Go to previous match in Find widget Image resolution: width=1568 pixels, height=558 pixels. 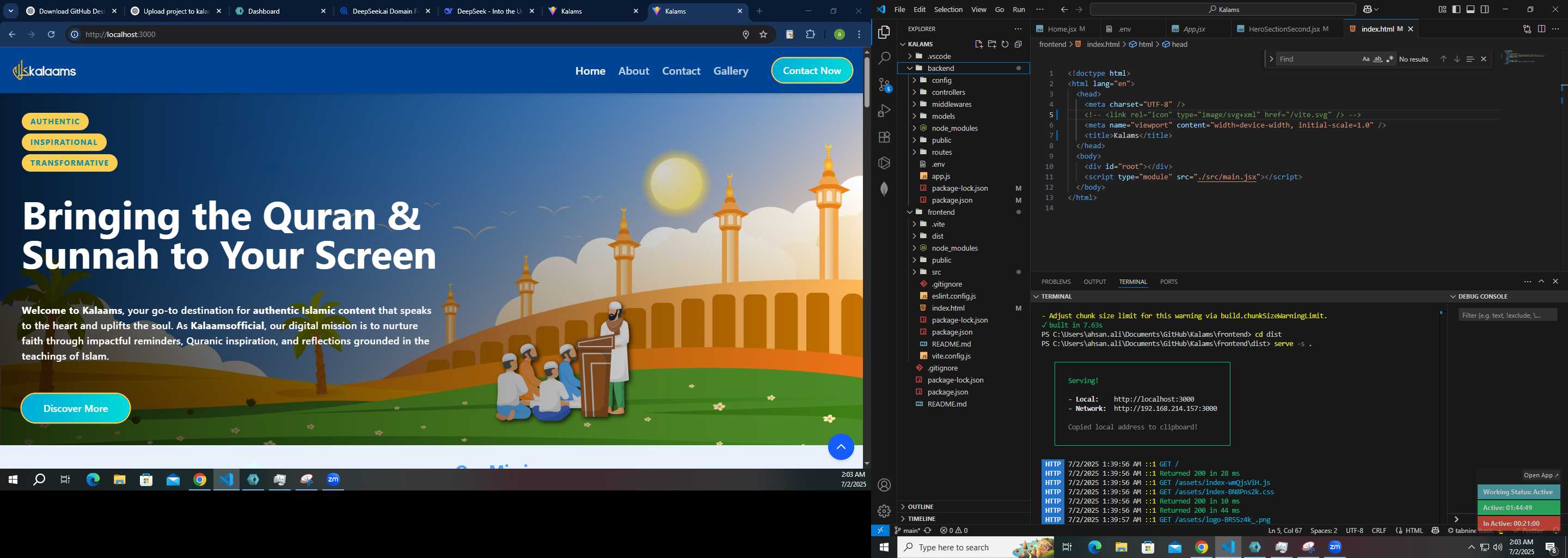coord(1443,59)
